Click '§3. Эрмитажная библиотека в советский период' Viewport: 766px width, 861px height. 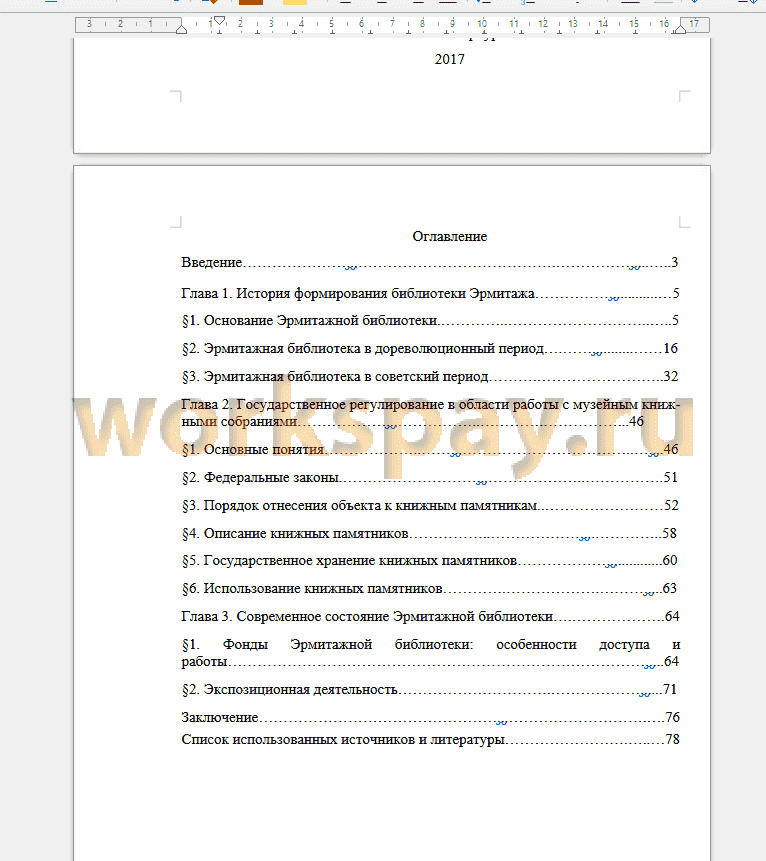pos(430,376)
